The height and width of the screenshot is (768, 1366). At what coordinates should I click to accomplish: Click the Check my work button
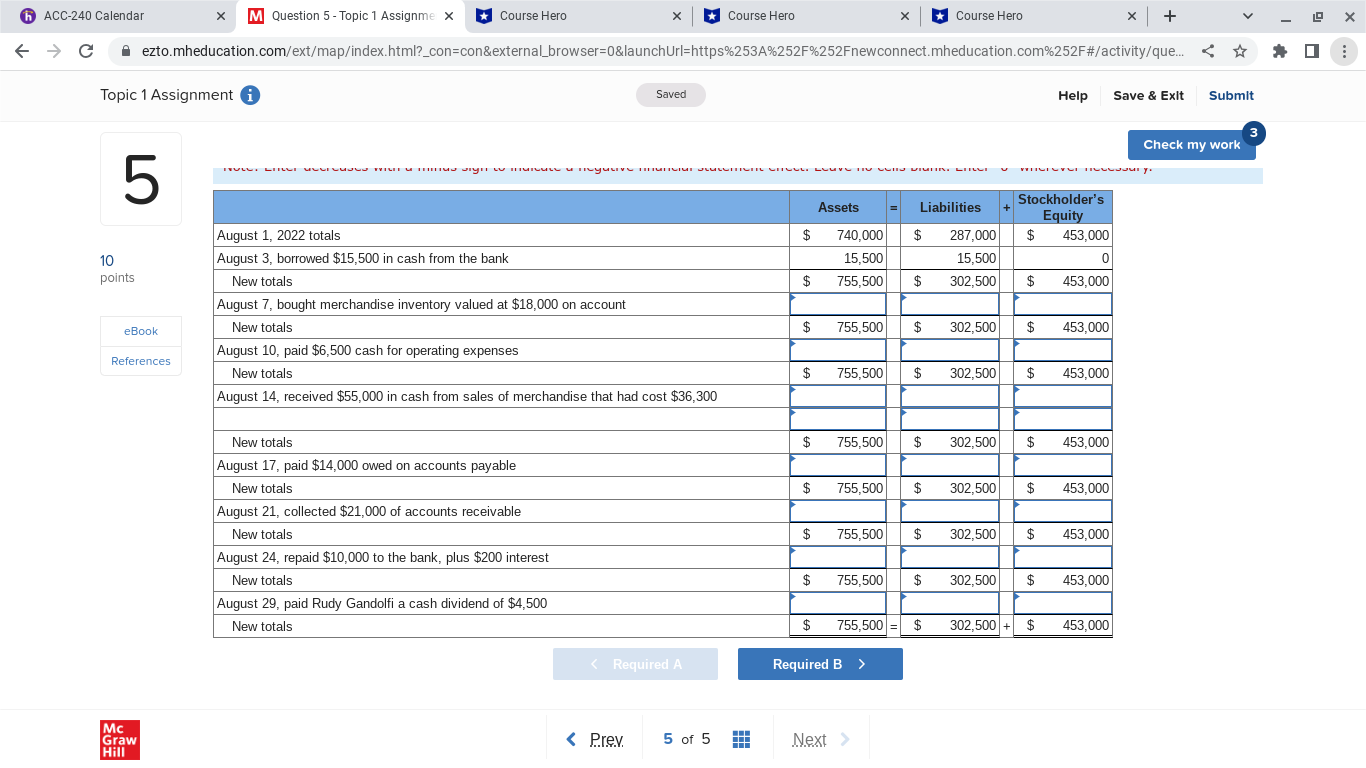click(x=1191, y=144)
